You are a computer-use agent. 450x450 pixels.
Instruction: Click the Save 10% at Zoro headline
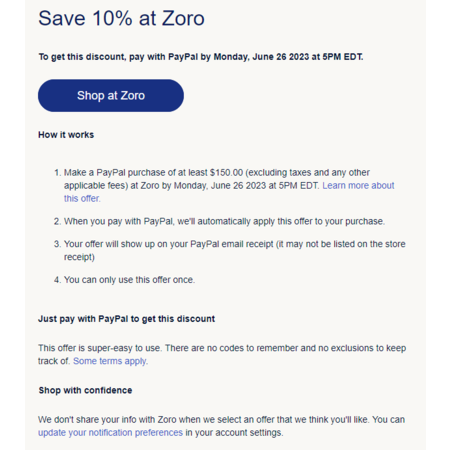[121, 18]
